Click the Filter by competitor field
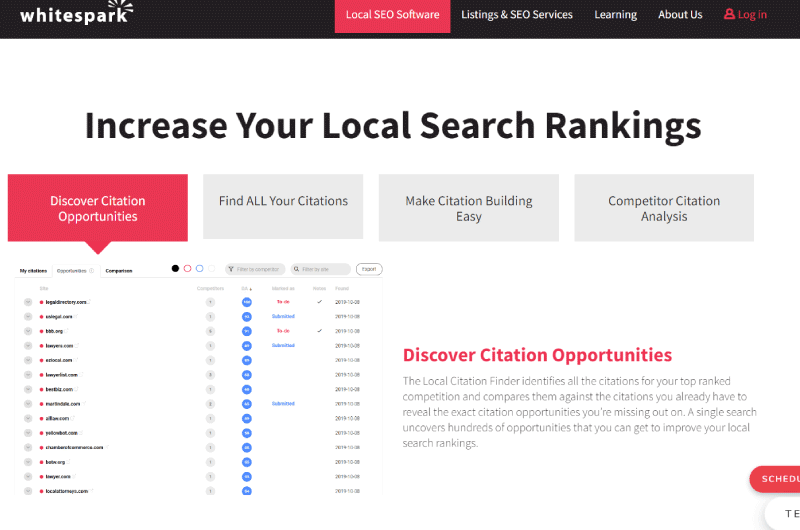This screenshot has height=530, width=800. 255,269
